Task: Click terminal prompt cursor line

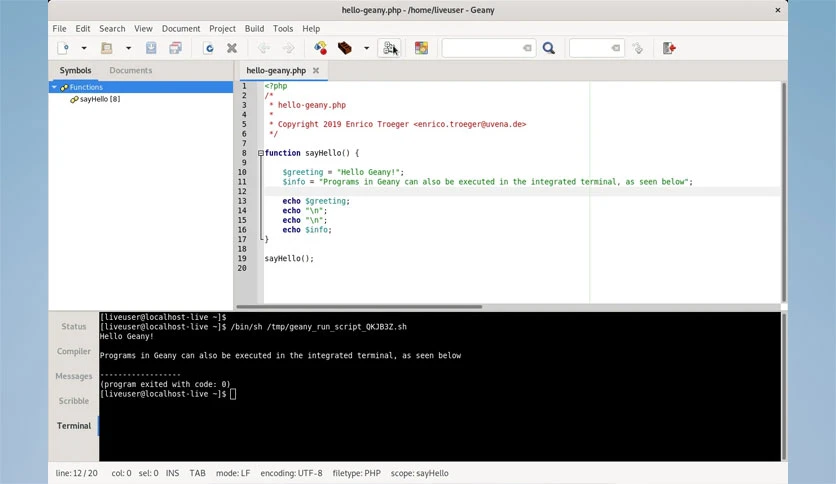Action: (167, 394)
